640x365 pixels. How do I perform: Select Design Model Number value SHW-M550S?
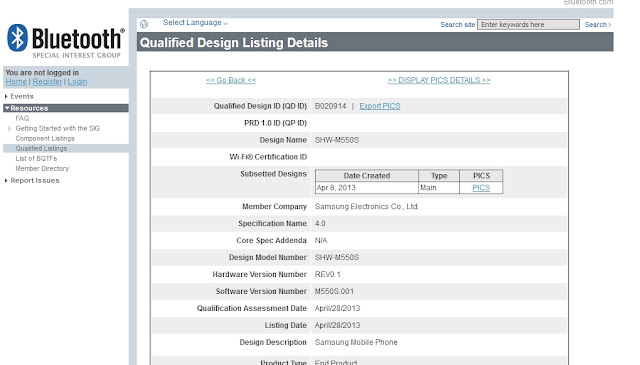click(337, 258)
